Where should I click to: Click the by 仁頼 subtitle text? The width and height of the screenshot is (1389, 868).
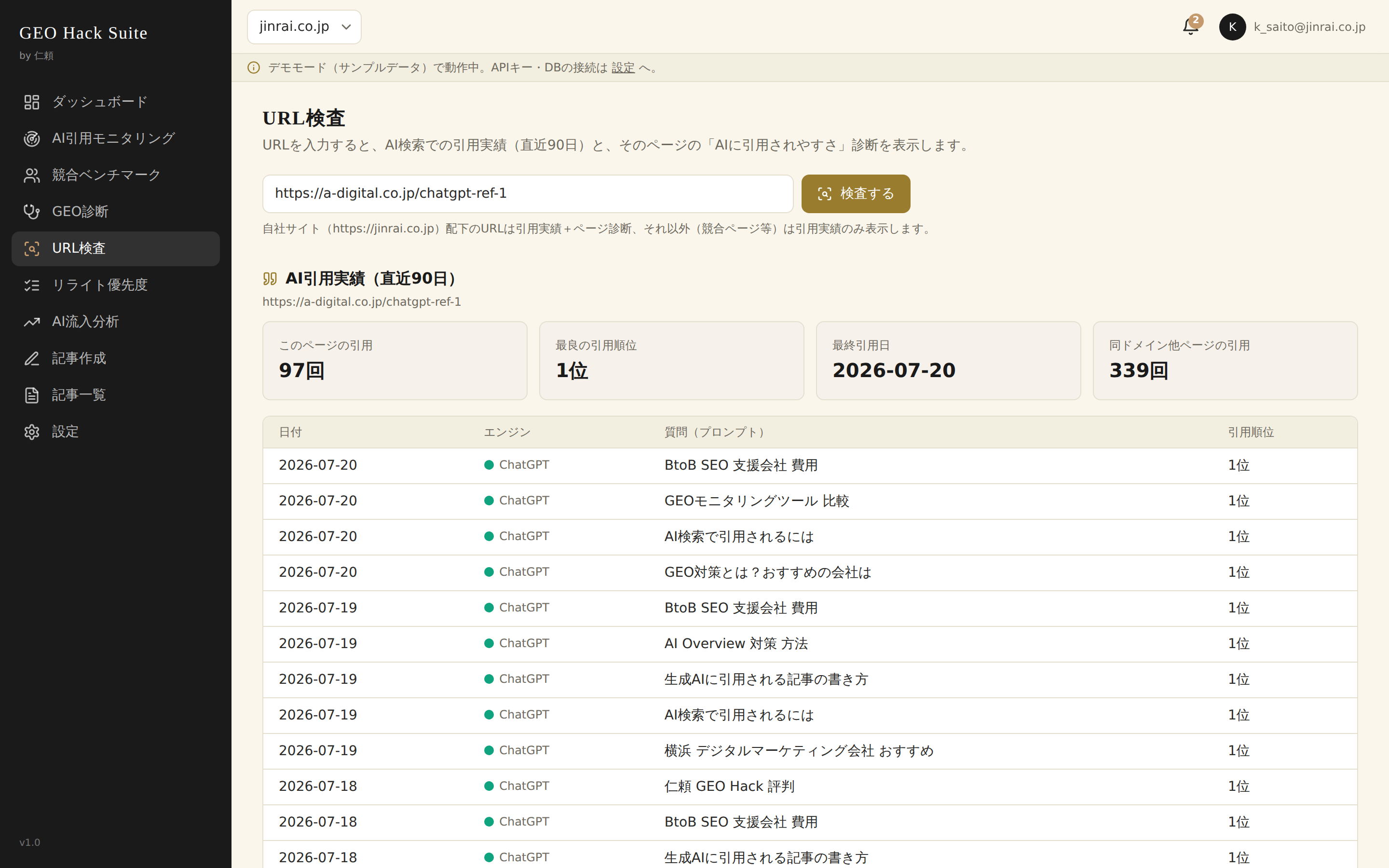(36, 55)
